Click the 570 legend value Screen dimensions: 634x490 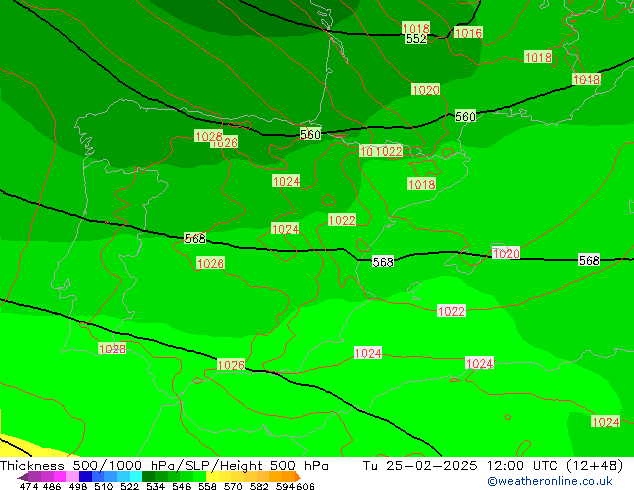233,486
